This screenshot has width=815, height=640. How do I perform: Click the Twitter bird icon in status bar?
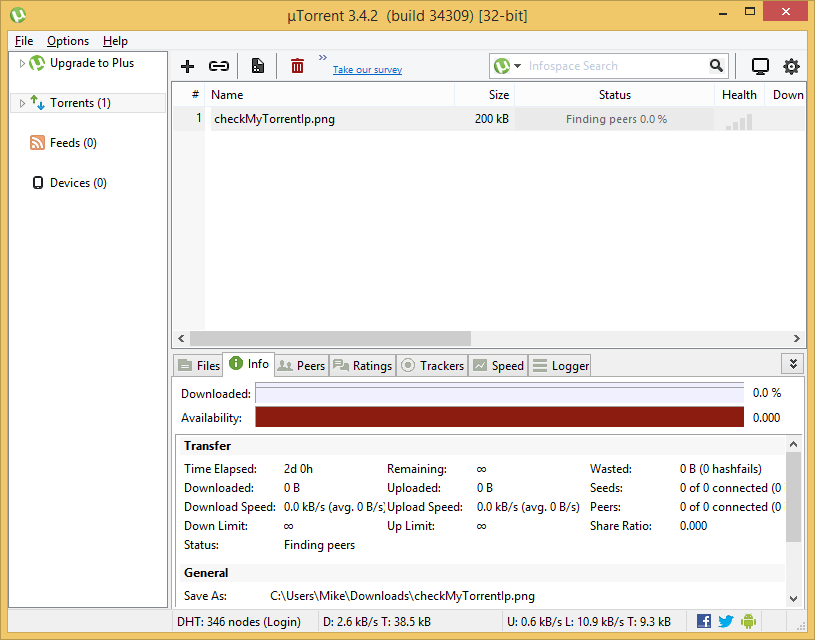(x=726, y=621)
